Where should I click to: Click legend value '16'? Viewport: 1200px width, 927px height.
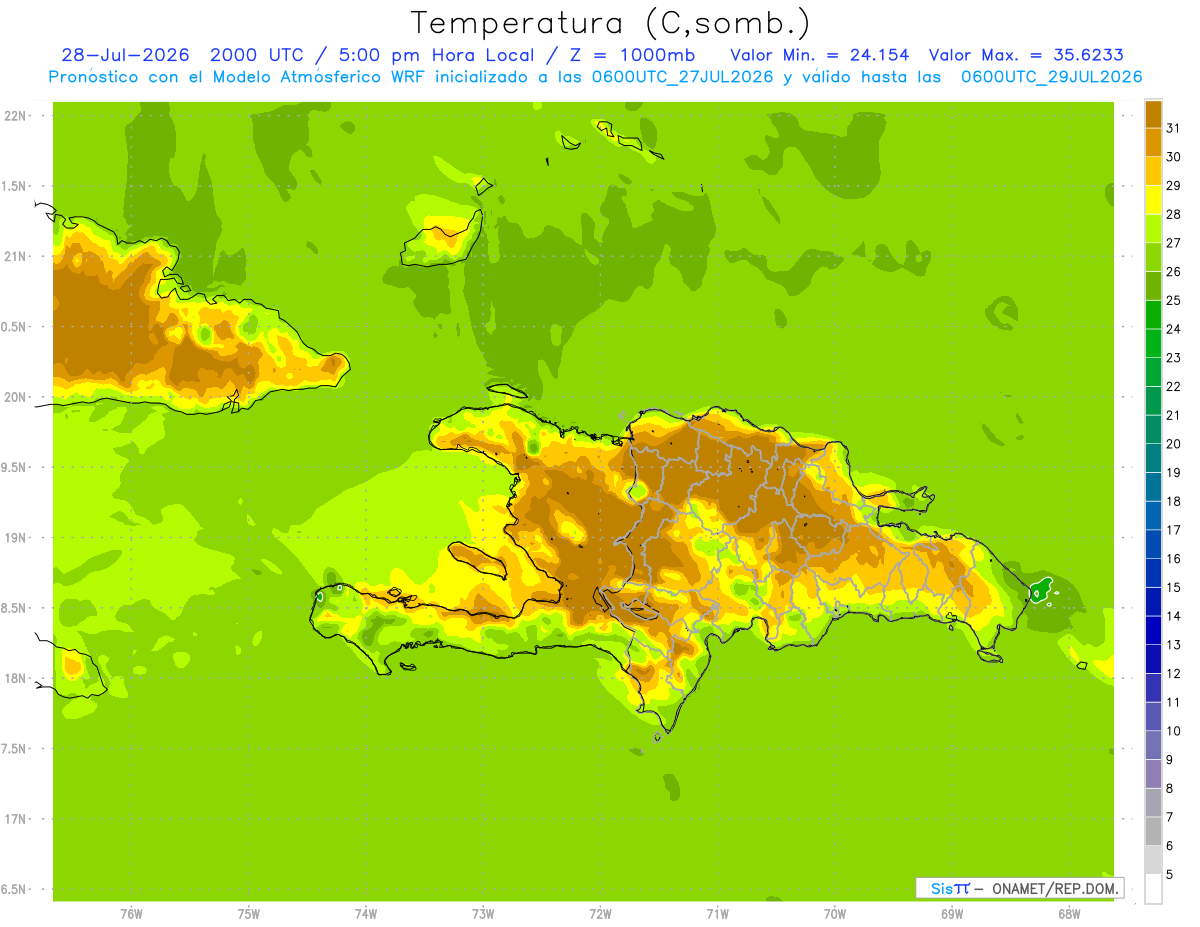pos(1174,559)
